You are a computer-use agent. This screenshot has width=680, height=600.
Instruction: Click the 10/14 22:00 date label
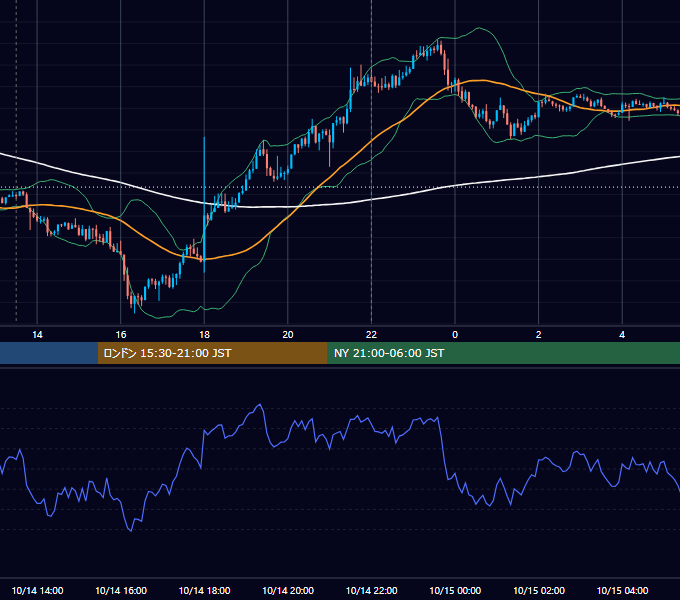[371, 590]
